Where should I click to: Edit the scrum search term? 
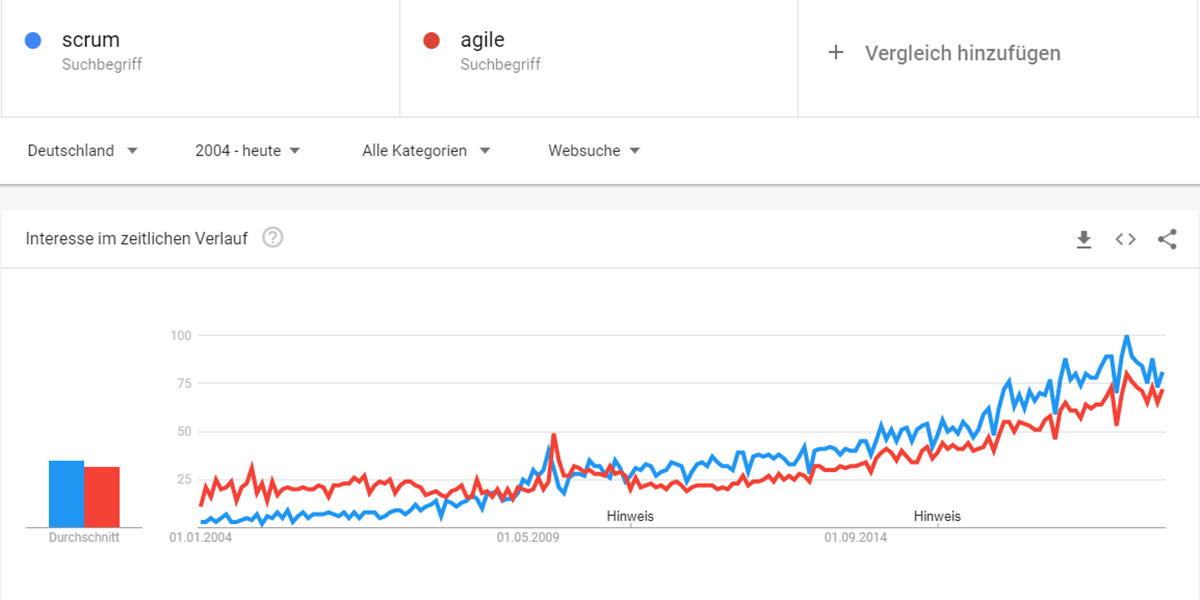click(91, 40)
